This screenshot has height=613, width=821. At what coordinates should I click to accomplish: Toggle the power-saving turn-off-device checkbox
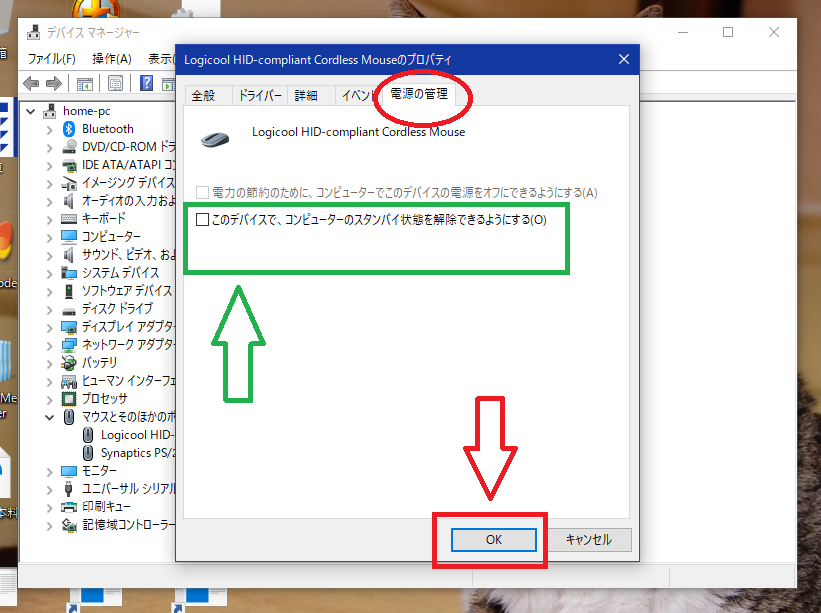202,193
